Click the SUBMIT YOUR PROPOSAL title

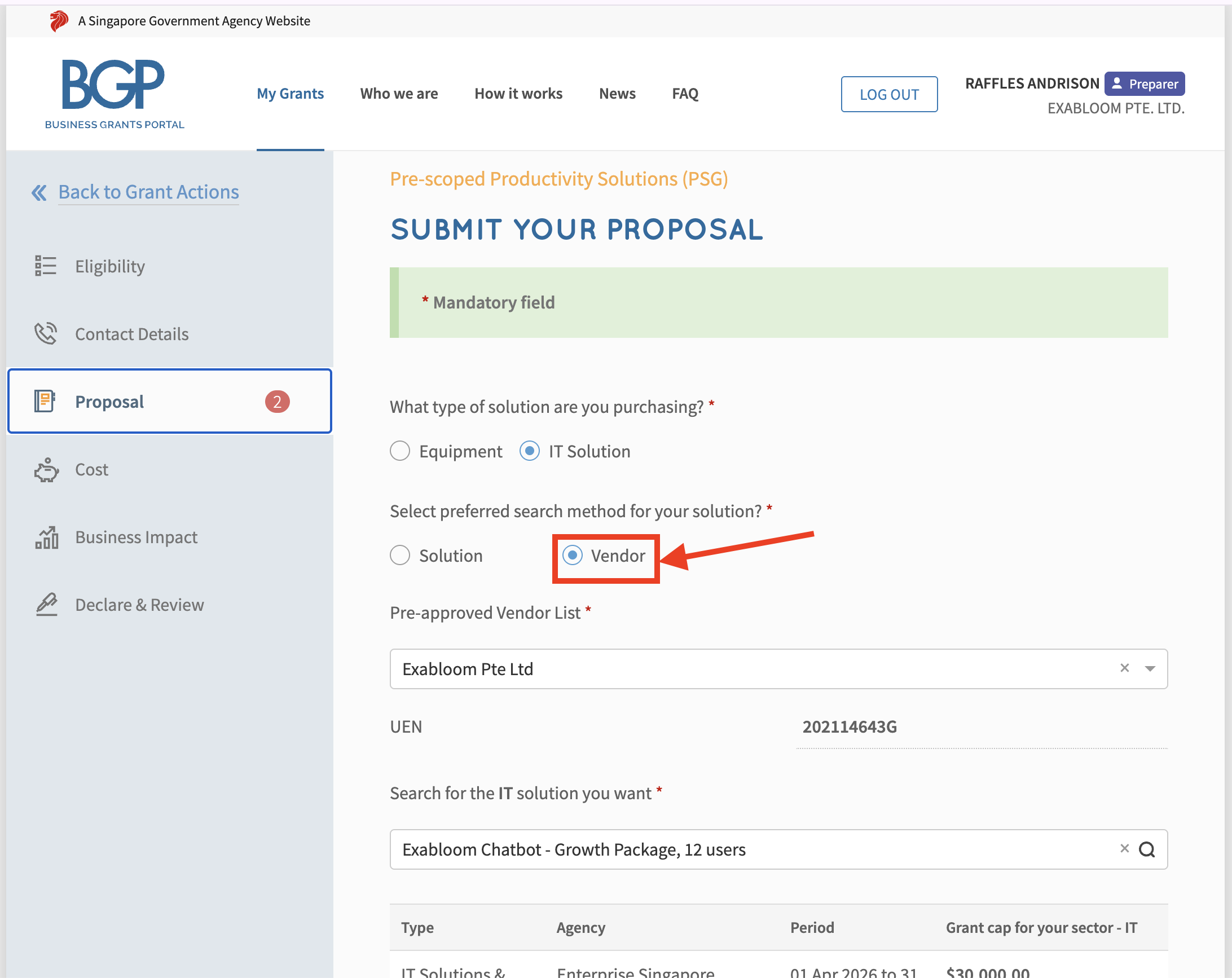576,229
